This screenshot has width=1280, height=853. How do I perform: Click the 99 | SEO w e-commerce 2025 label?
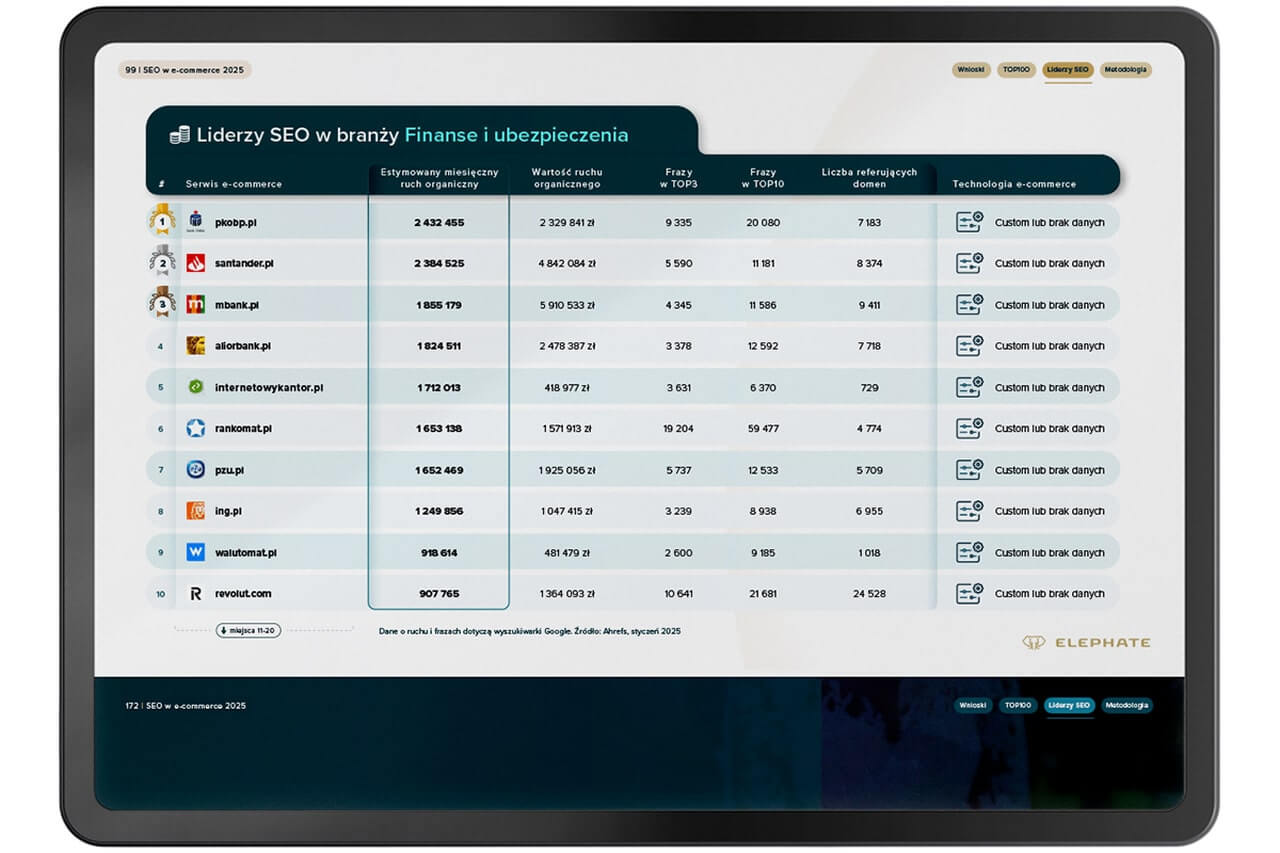184,70
